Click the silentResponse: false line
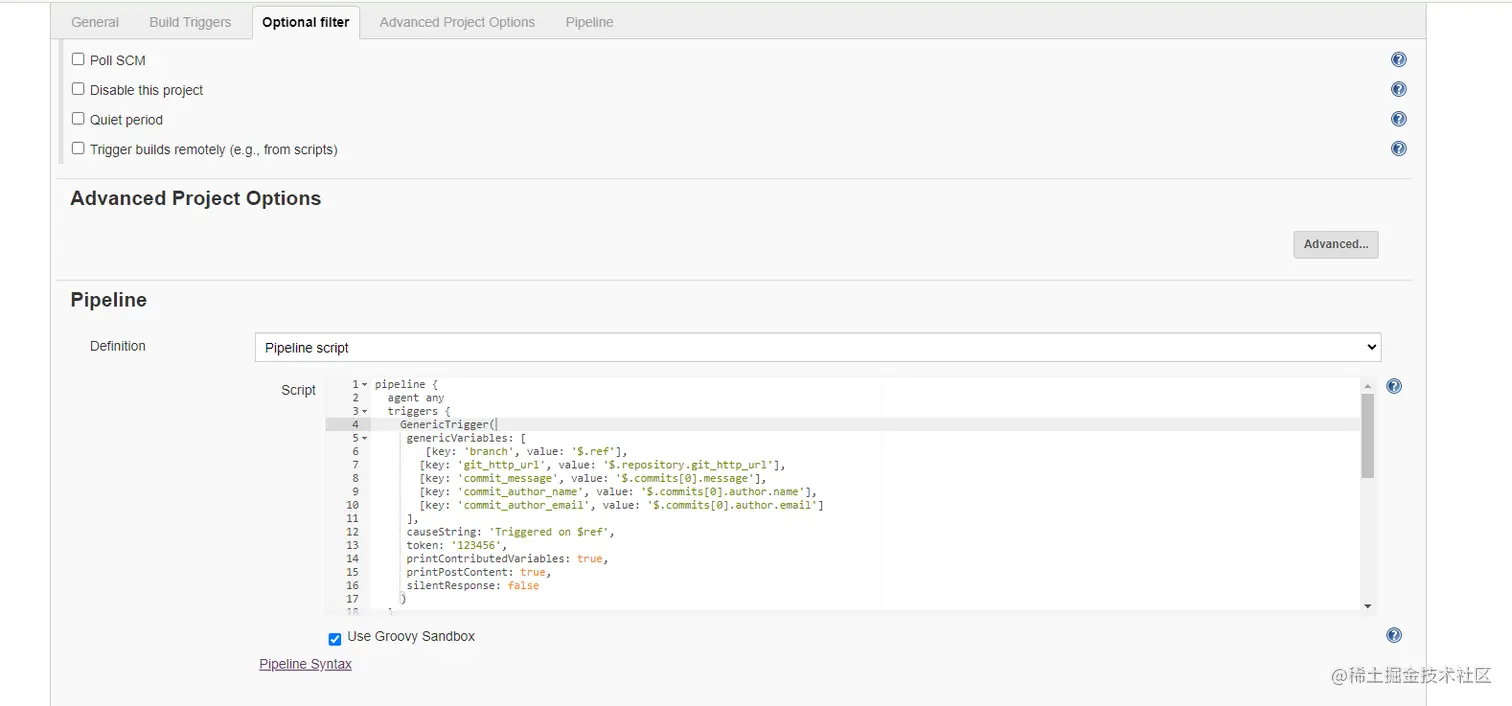This screenshot has width=1512, height=706. click(472, 586)
